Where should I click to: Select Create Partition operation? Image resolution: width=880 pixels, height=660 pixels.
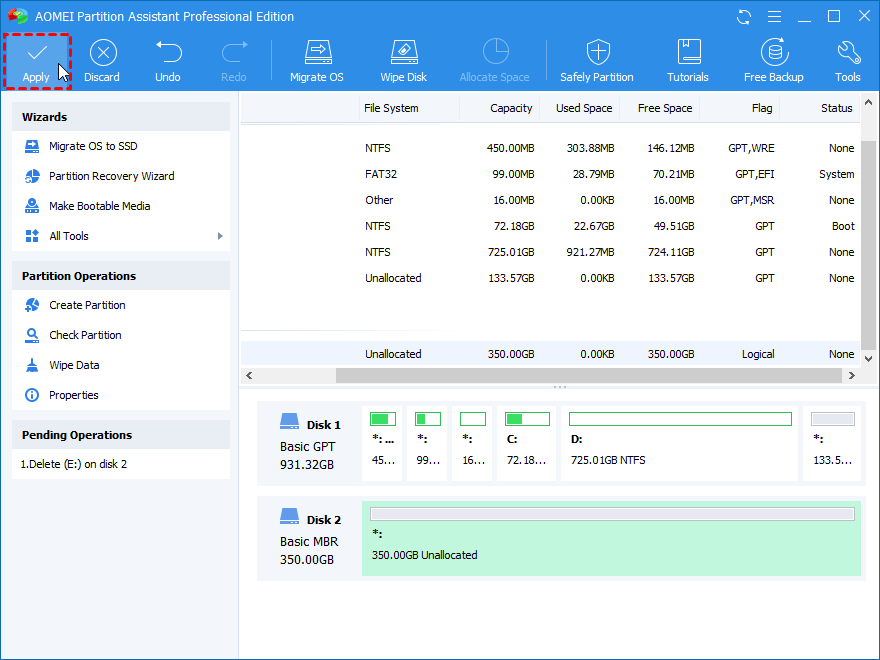point(87,305)
